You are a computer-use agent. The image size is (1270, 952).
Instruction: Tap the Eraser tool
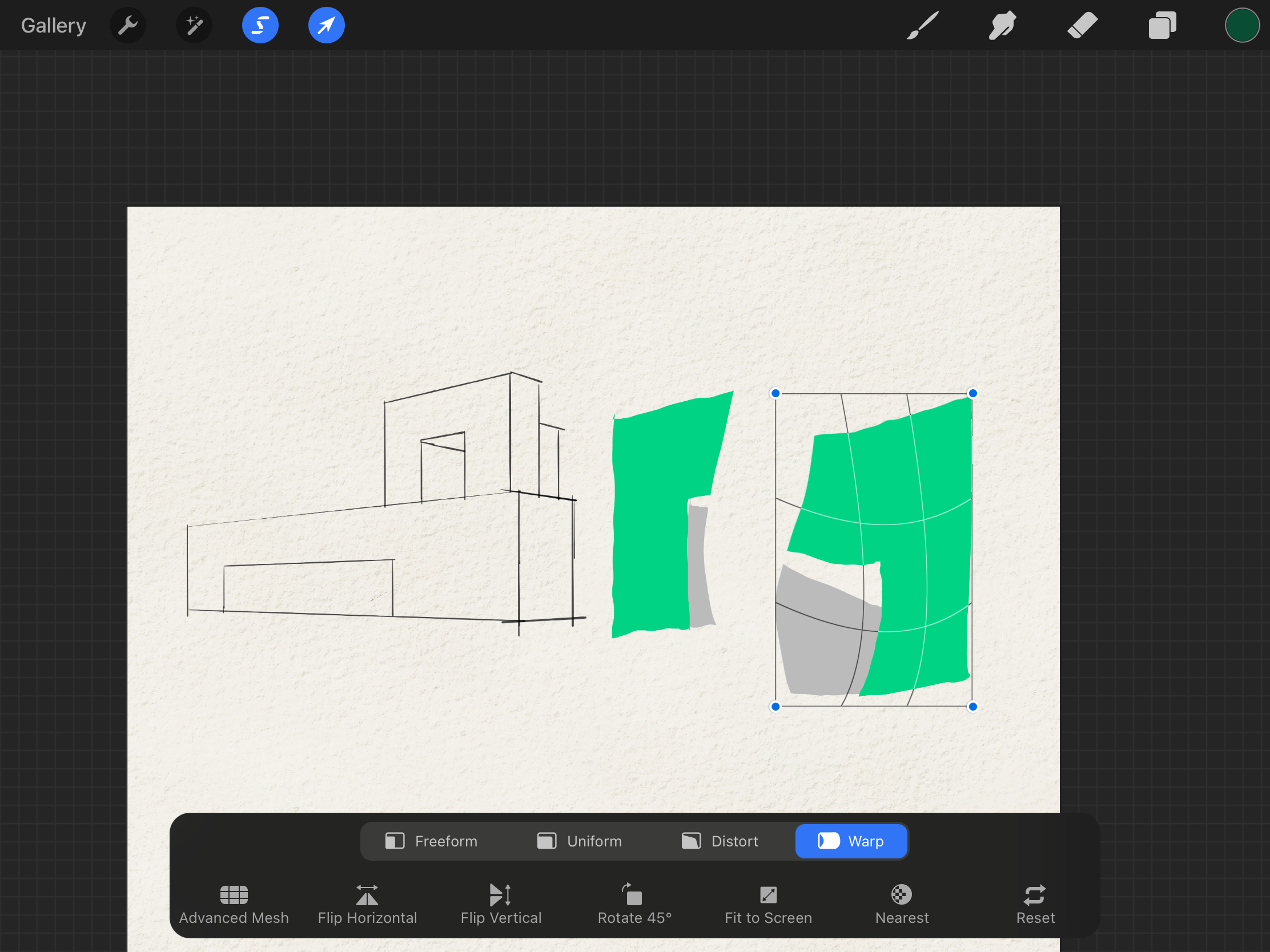point(1079,24)
